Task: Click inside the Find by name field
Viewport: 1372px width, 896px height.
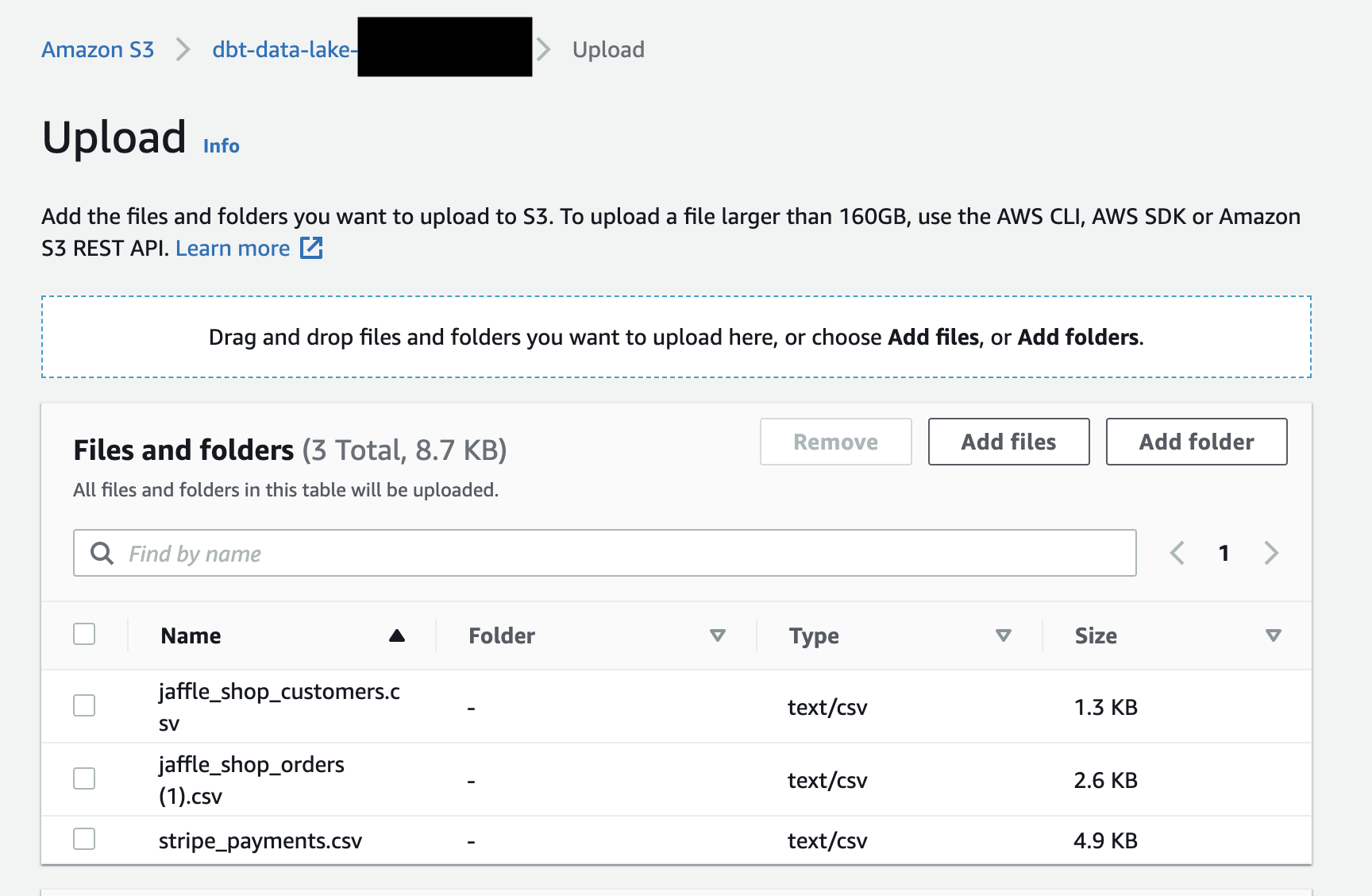Action: coord(476,553)
